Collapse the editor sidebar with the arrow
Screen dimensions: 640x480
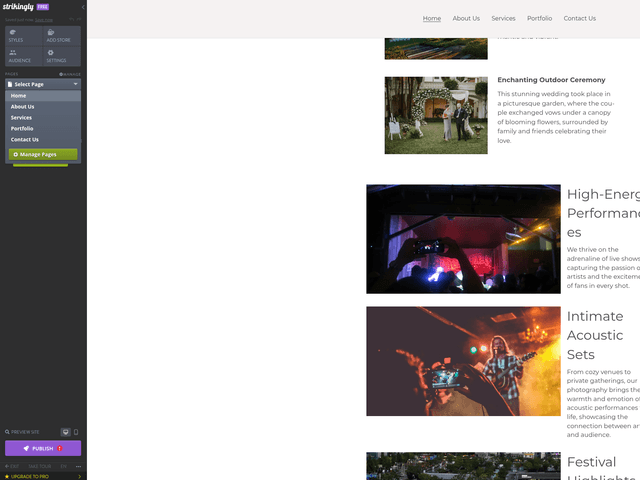pos(82,7)
